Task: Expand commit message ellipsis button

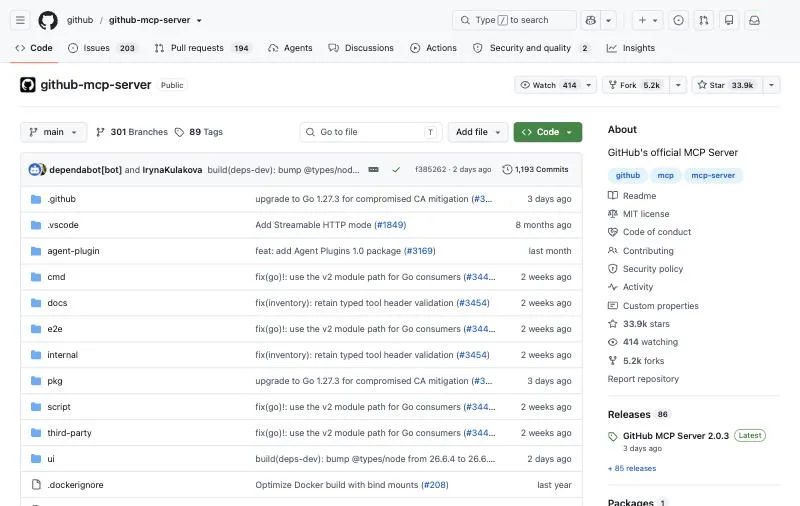Action: [x=373, y=169]
